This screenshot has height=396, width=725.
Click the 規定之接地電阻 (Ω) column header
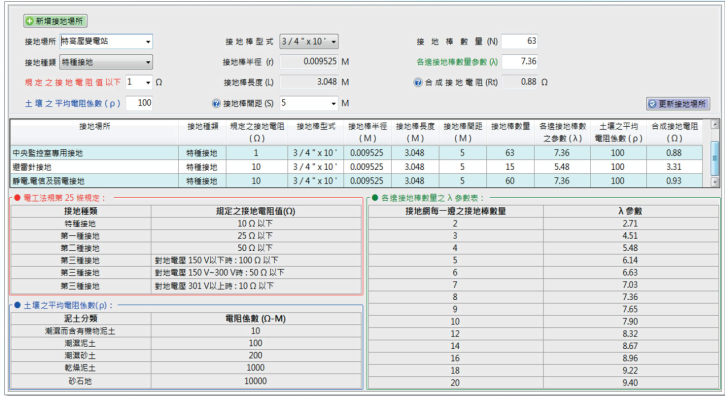[x=257, y=132]
